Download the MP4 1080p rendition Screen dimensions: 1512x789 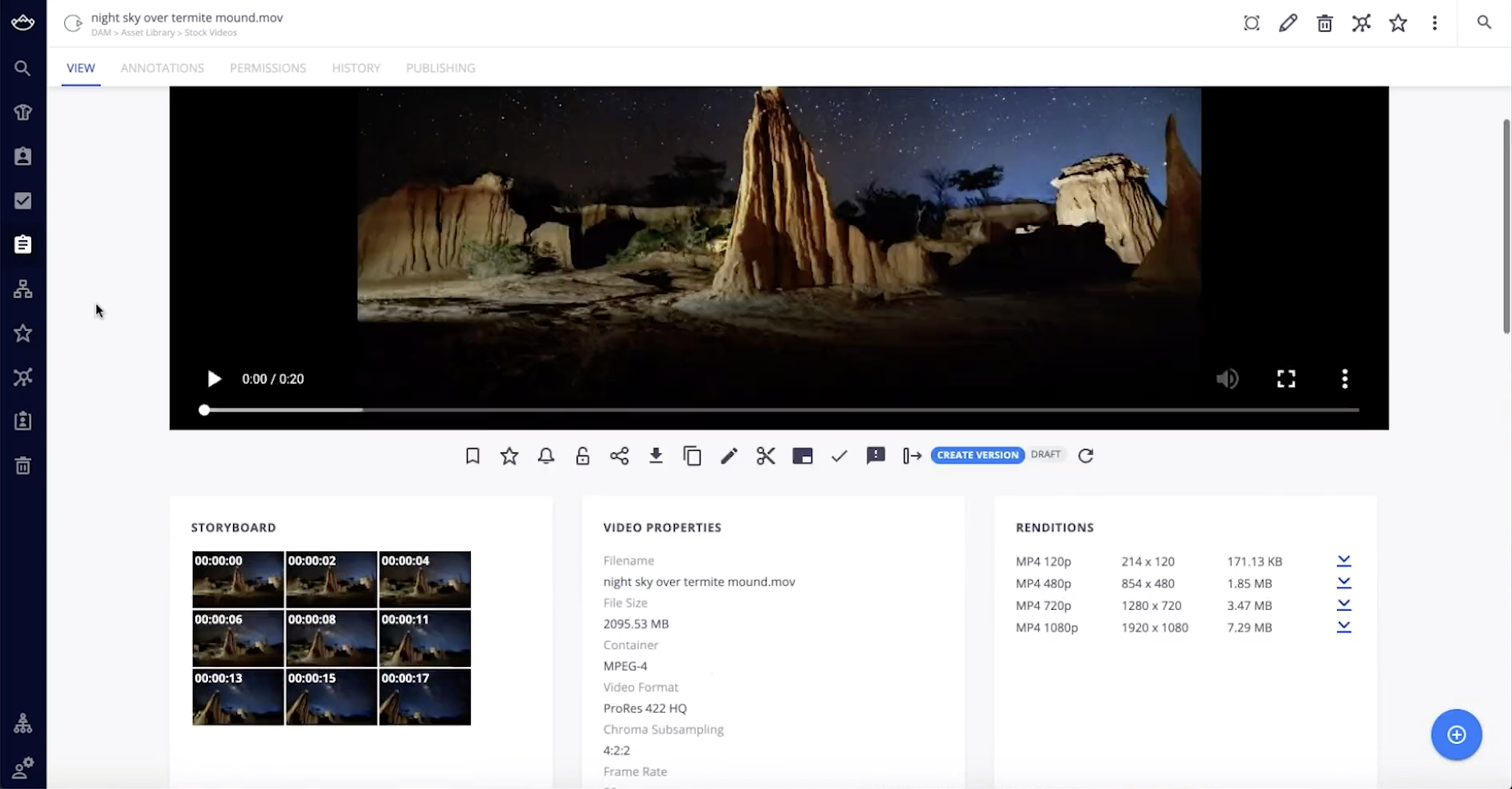coord(1343,627)
